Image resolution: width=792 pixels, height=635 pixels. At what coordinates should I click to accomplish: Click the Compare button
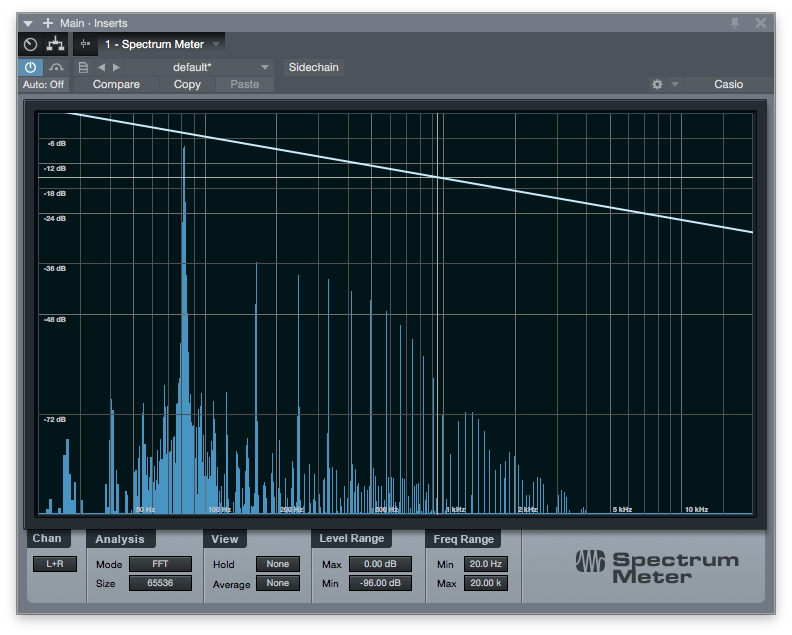[116, 85]
